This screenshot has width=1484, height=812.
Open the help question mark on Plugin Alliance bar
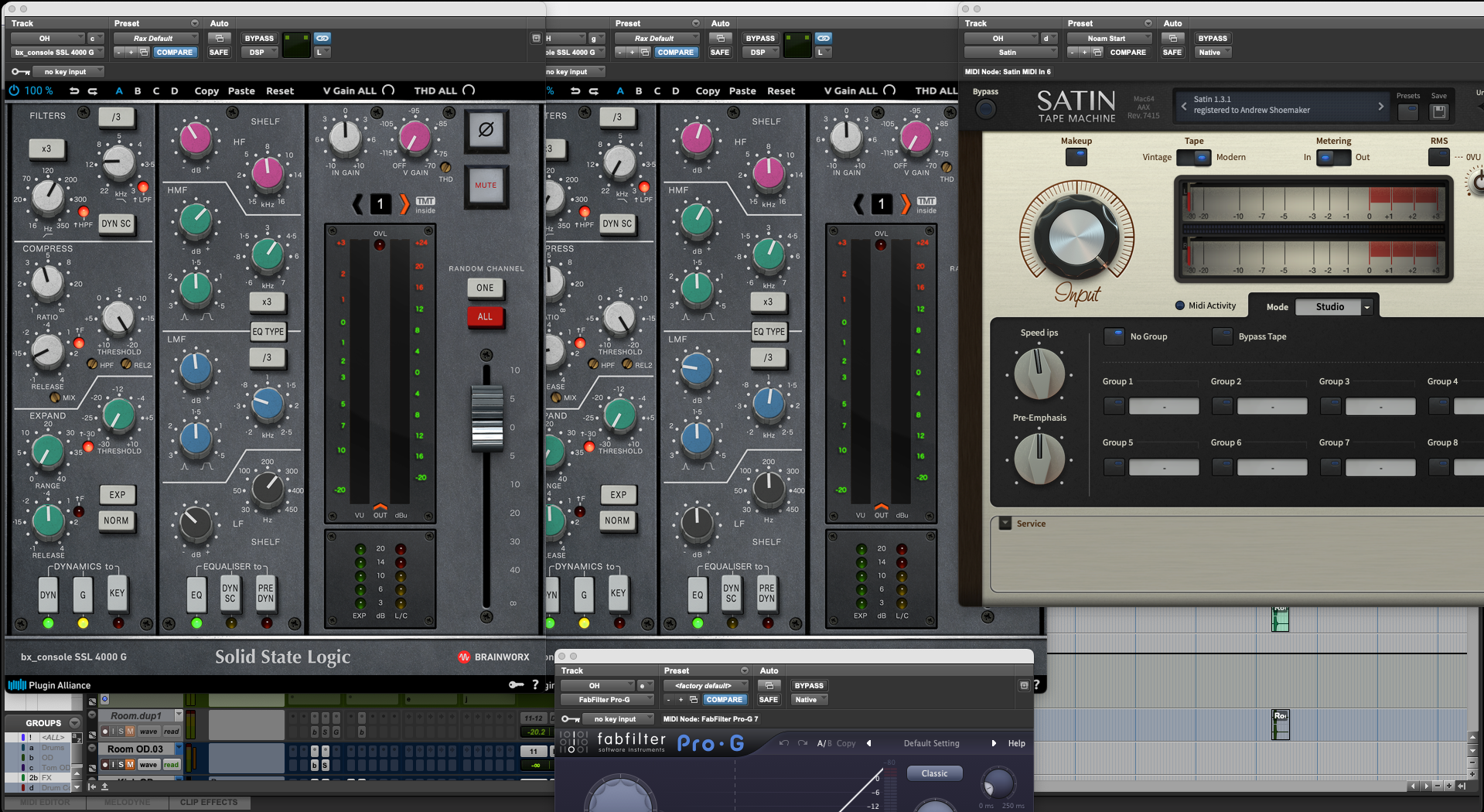click(x=535, y=684)
